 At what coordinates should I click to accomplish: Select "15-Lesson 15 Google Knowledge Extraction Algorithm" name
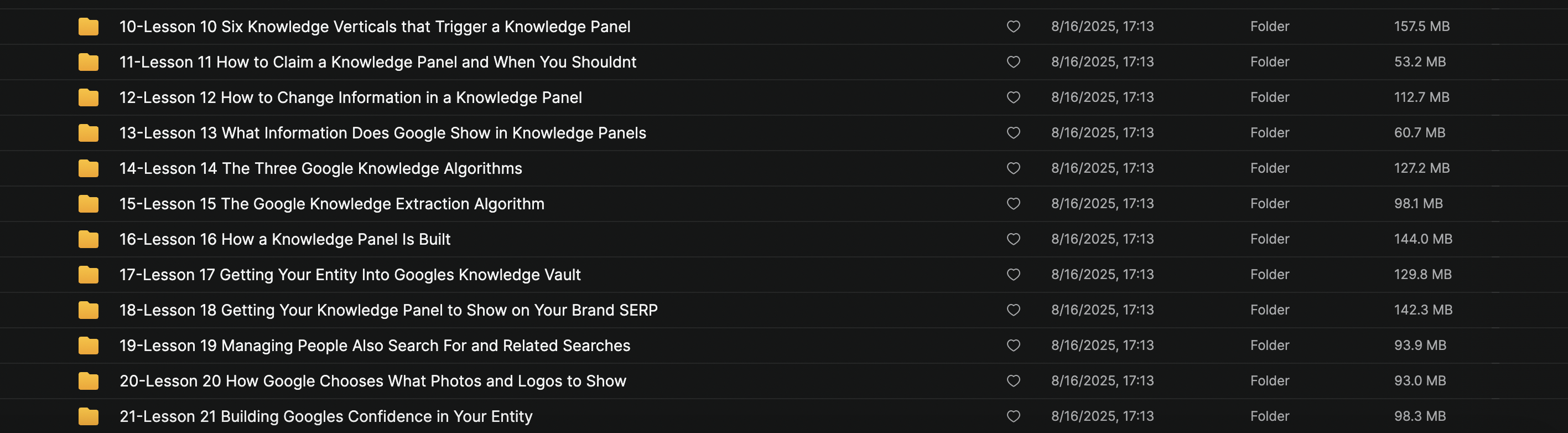click(x=332, y=203)
